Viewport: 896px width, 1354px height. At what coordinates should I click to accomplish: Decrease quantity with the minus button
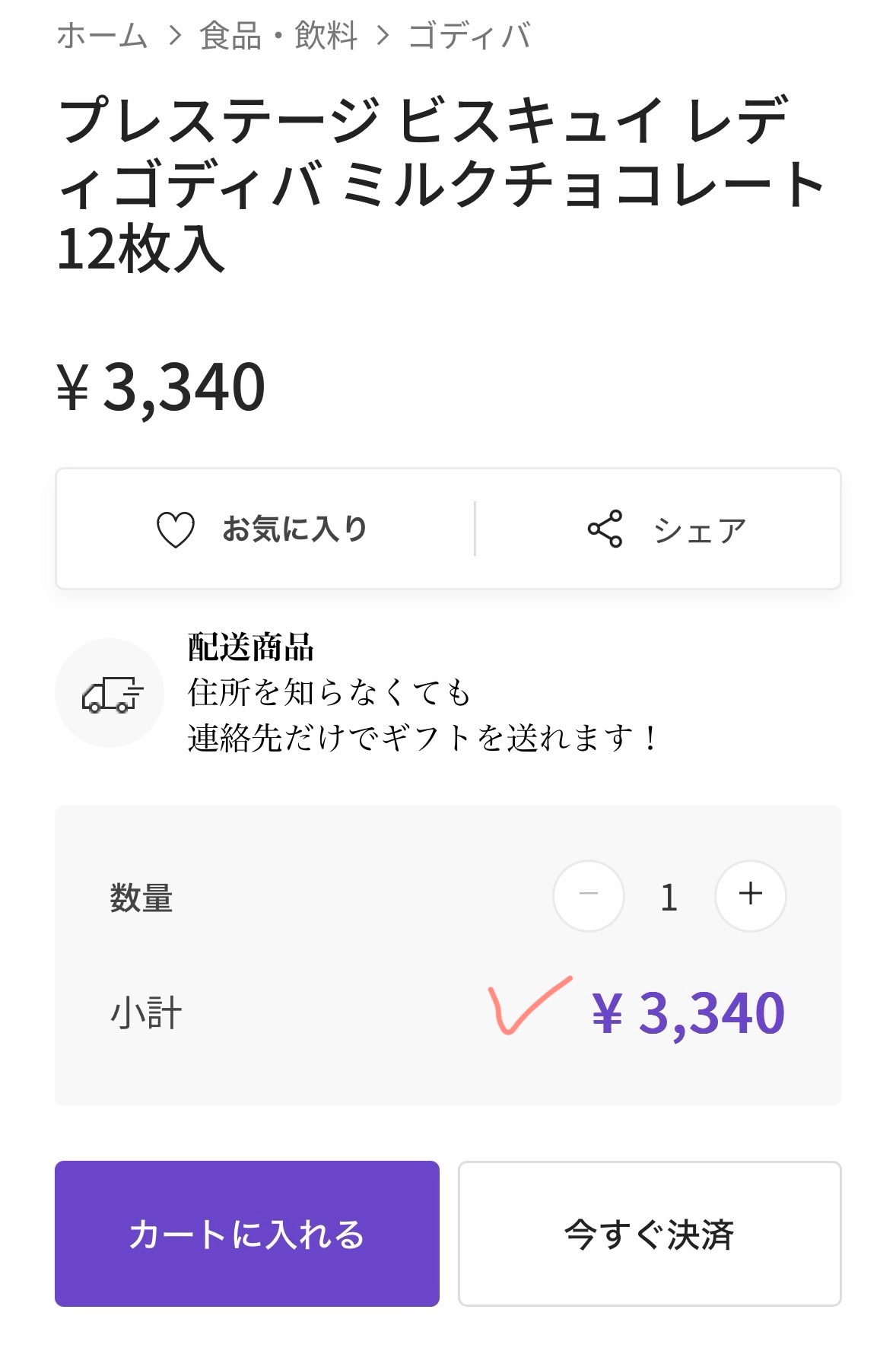(588, 895)
